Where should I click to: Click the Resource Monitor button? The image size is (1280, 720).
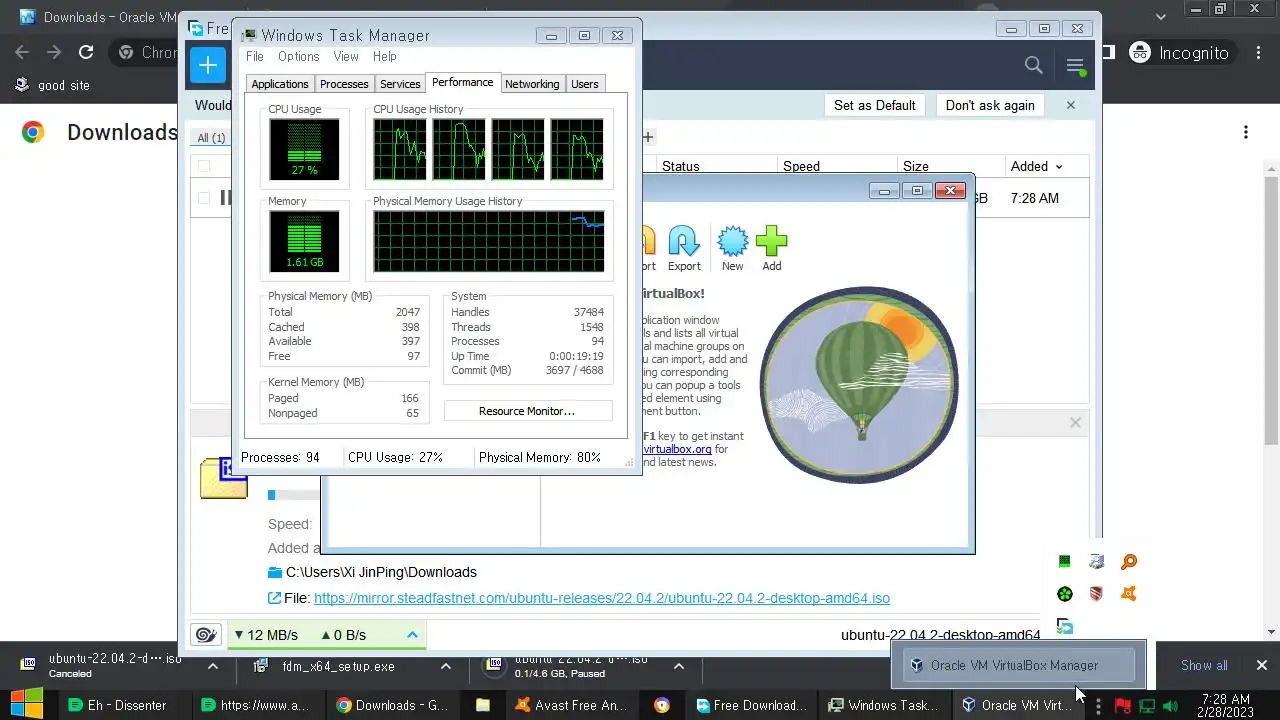click(x=527, y=411)
